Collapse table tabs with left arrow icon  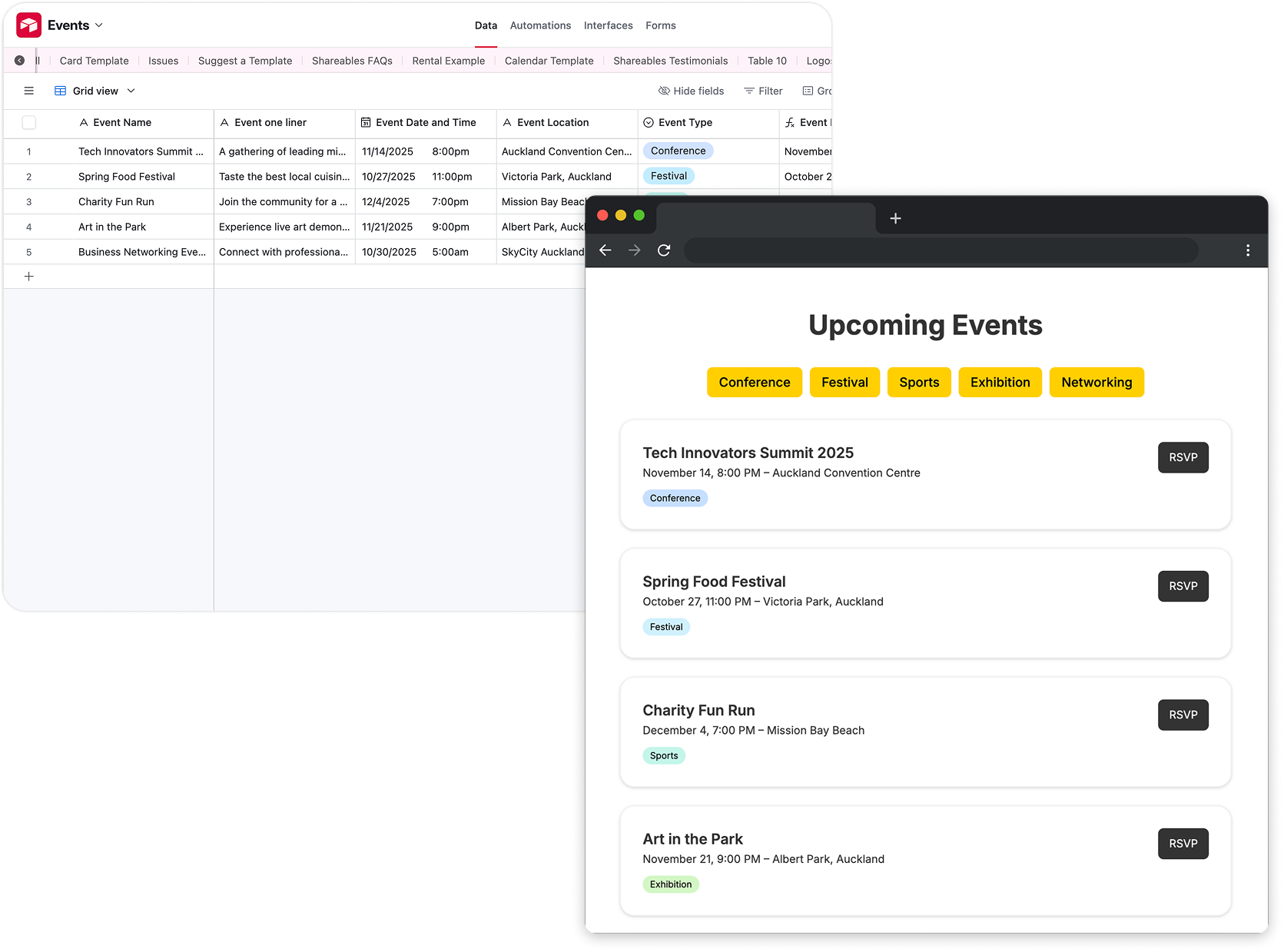[x=19, y=61]
